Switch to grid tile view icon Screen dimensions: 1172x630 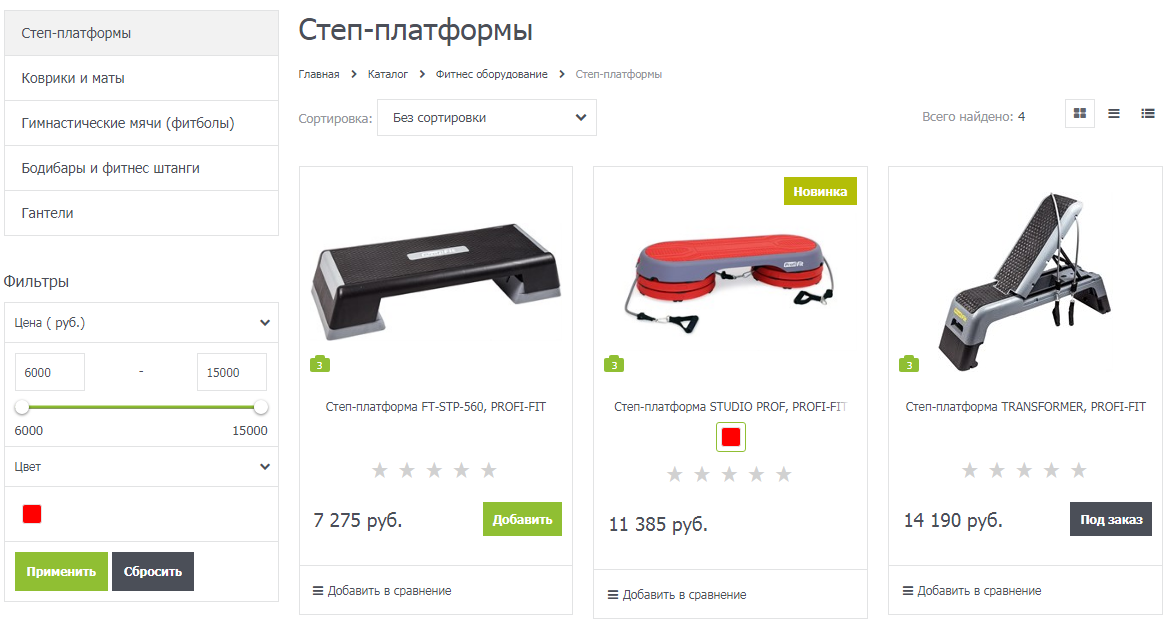pyautogui.click(x=1079, y=114)
